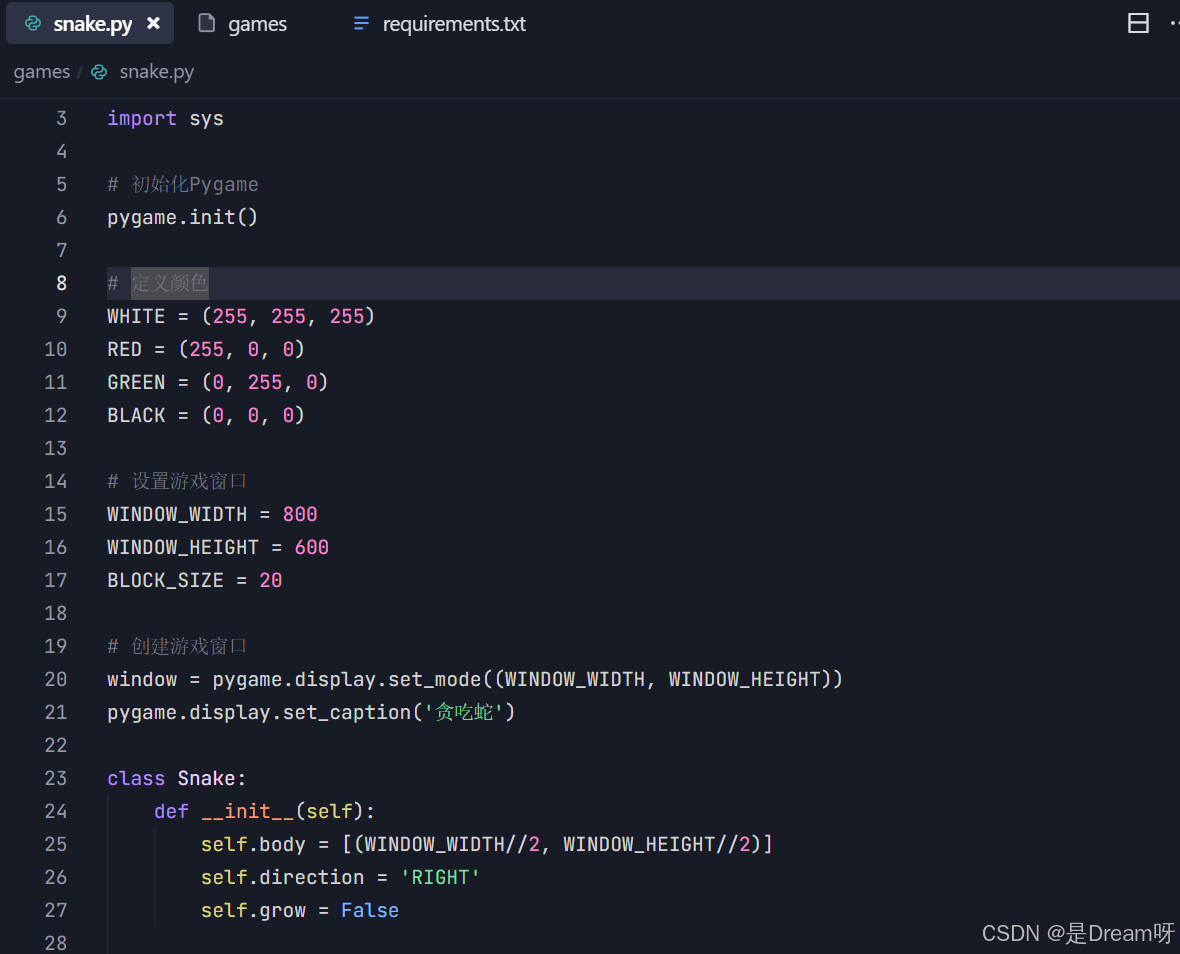Place cursor on the Snake class name

tap(206, 778)
